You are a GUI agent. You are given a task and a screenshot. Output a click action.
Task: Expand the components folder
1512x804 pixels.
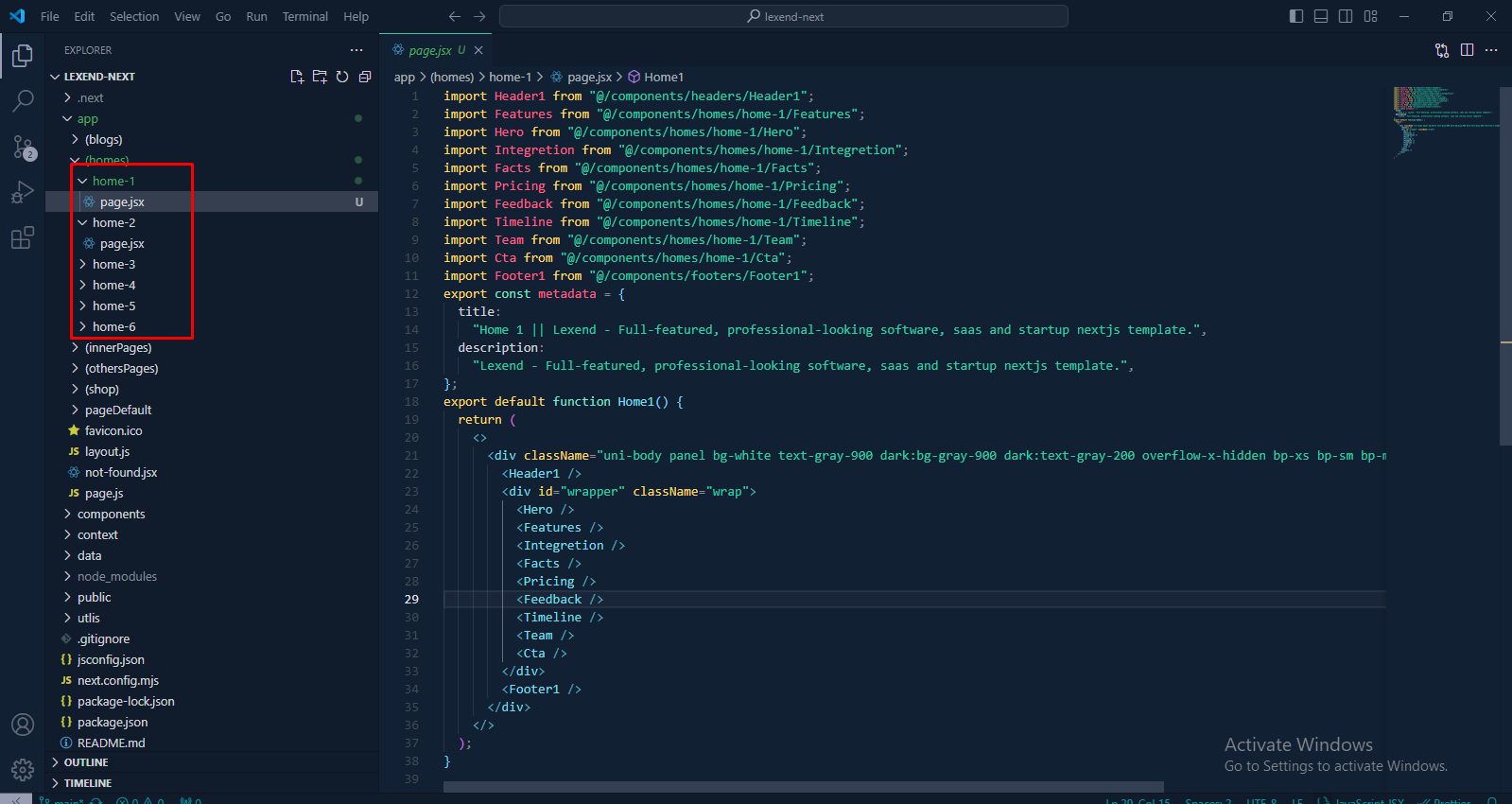[x=111, y=514]
